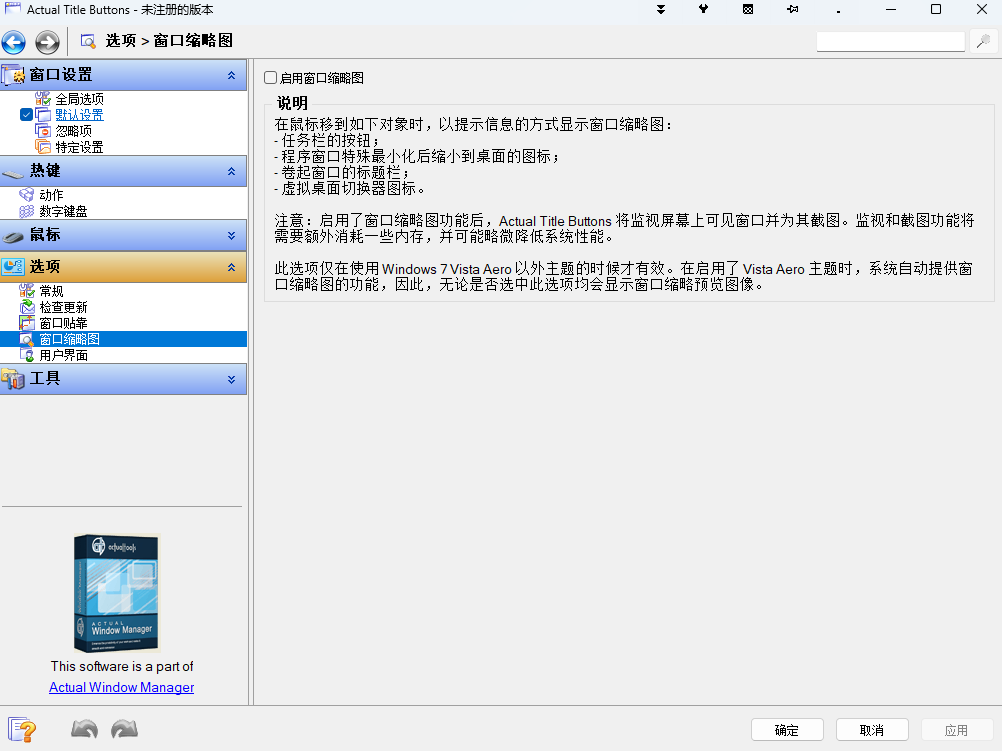Click the 用户界面 icon
Image resolution: width=1002 pixels, height=751 pixels.
pyautogui.click(x=27, y=355)
